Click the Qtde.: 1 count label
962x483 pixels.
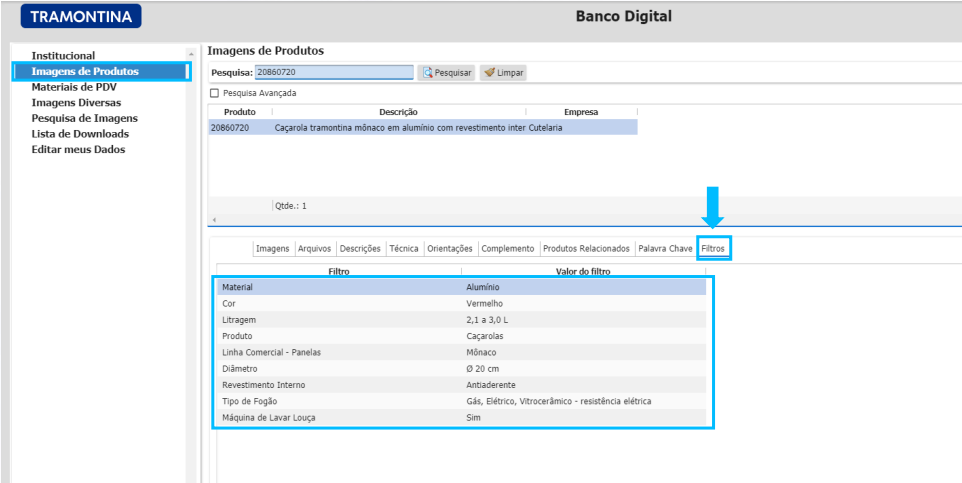[291, 206]
